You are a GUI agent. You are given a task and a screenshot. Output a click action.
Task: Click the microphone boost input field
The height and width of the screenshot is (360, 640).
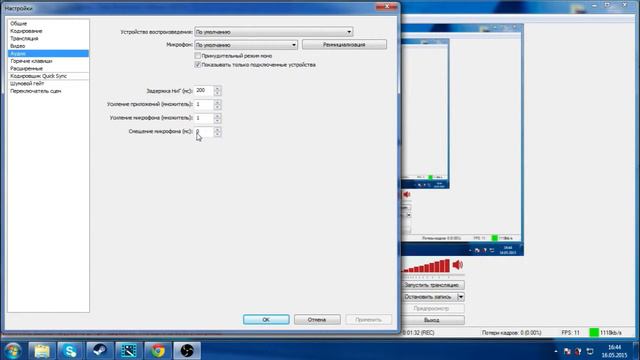204,118
